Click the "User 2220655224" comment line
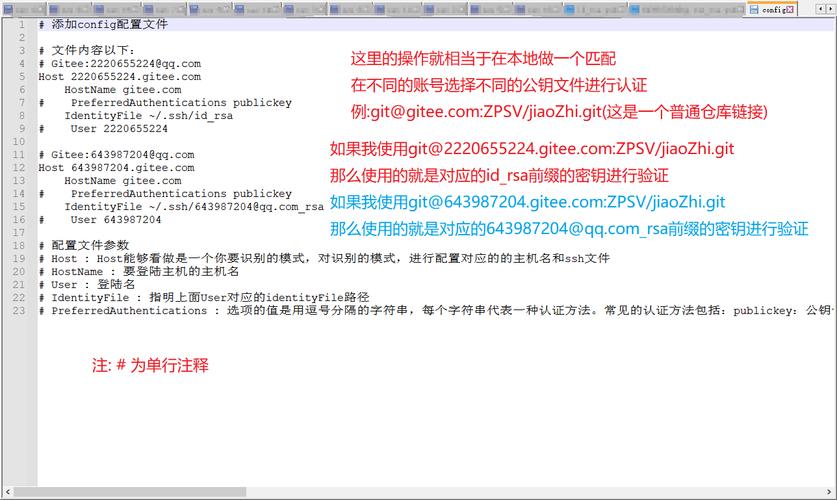 [x=103, y=129]
